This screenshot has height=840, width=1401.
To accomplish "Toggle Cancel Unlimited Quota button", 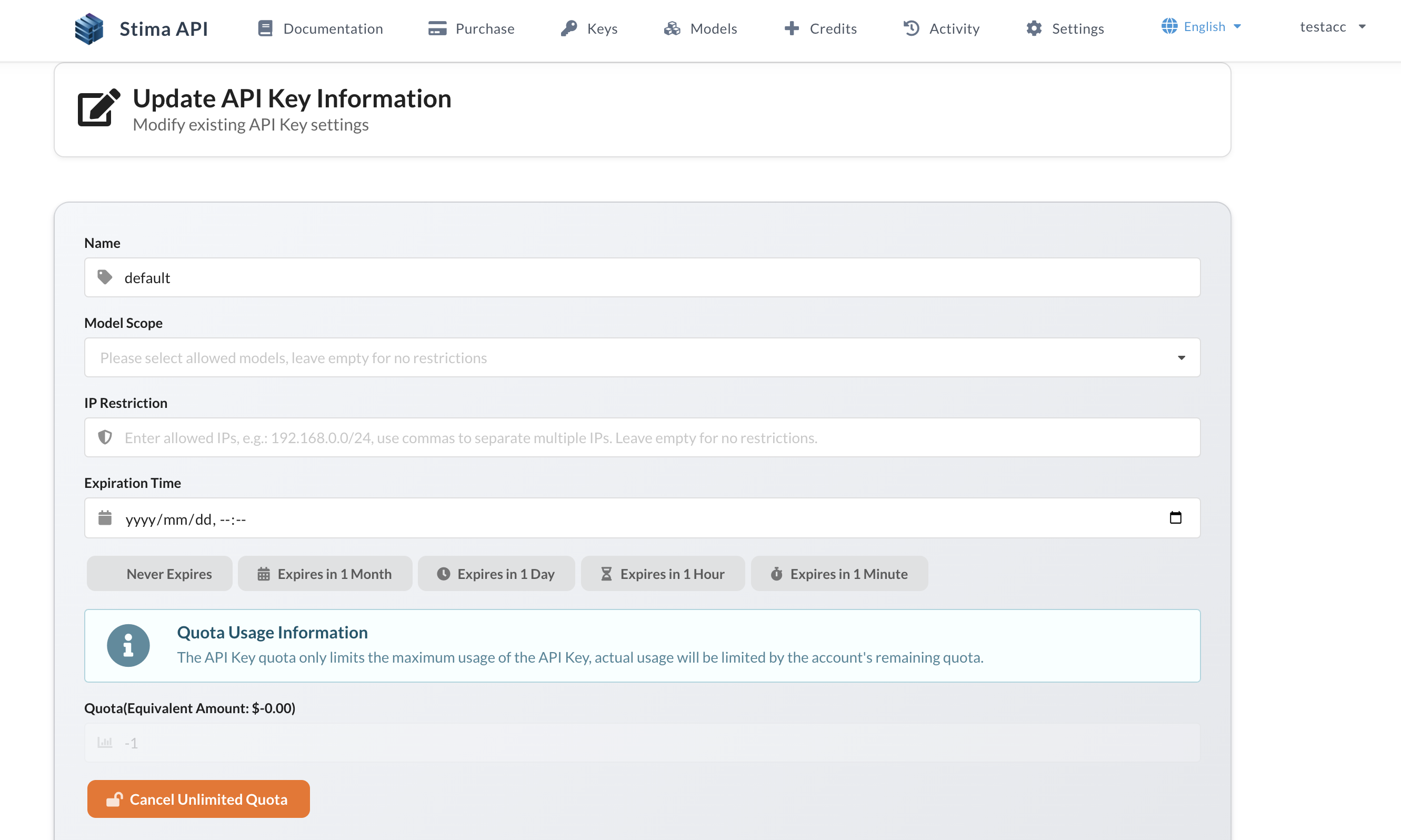I will coord(198,798).
